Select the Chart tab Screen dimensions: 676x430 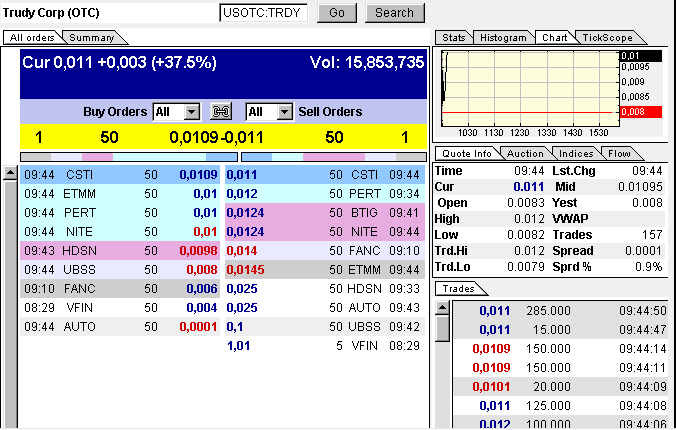[555, 38]
